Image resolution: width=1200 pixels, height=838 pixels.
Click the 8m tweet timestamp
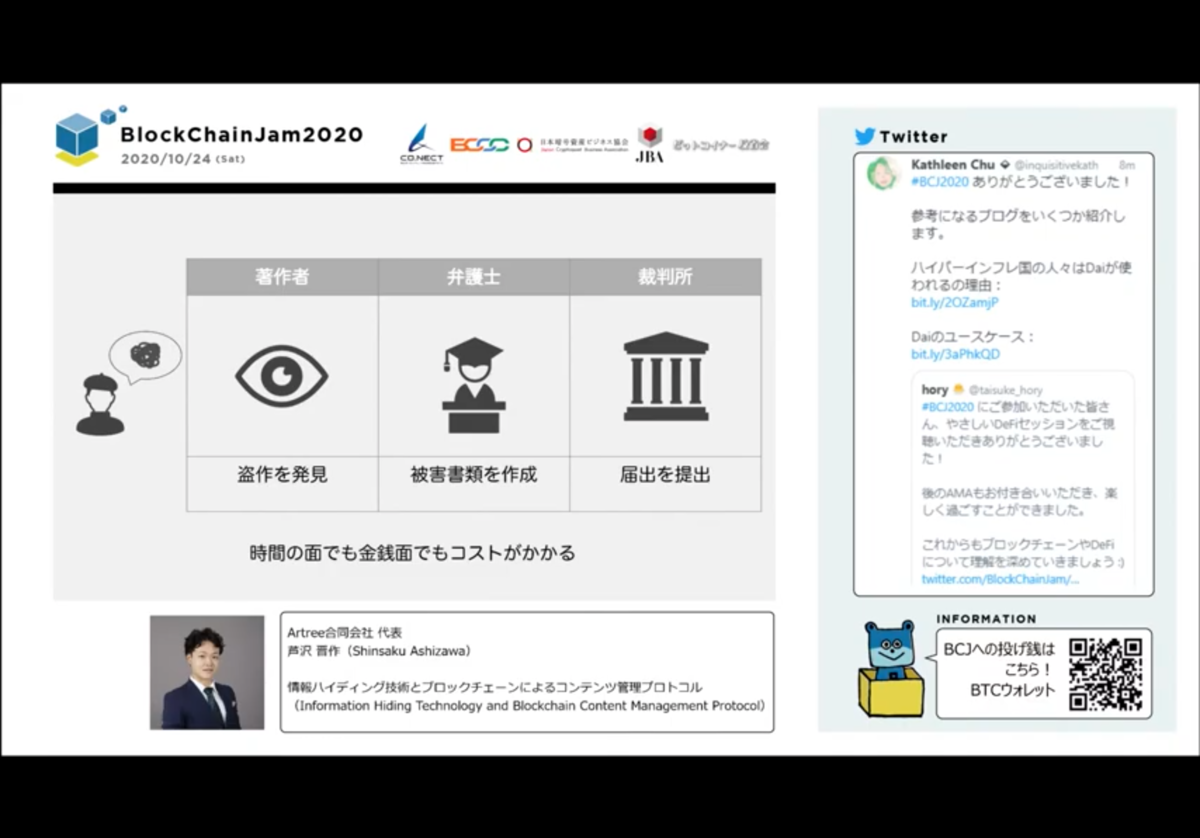[x=1127, y=165]
